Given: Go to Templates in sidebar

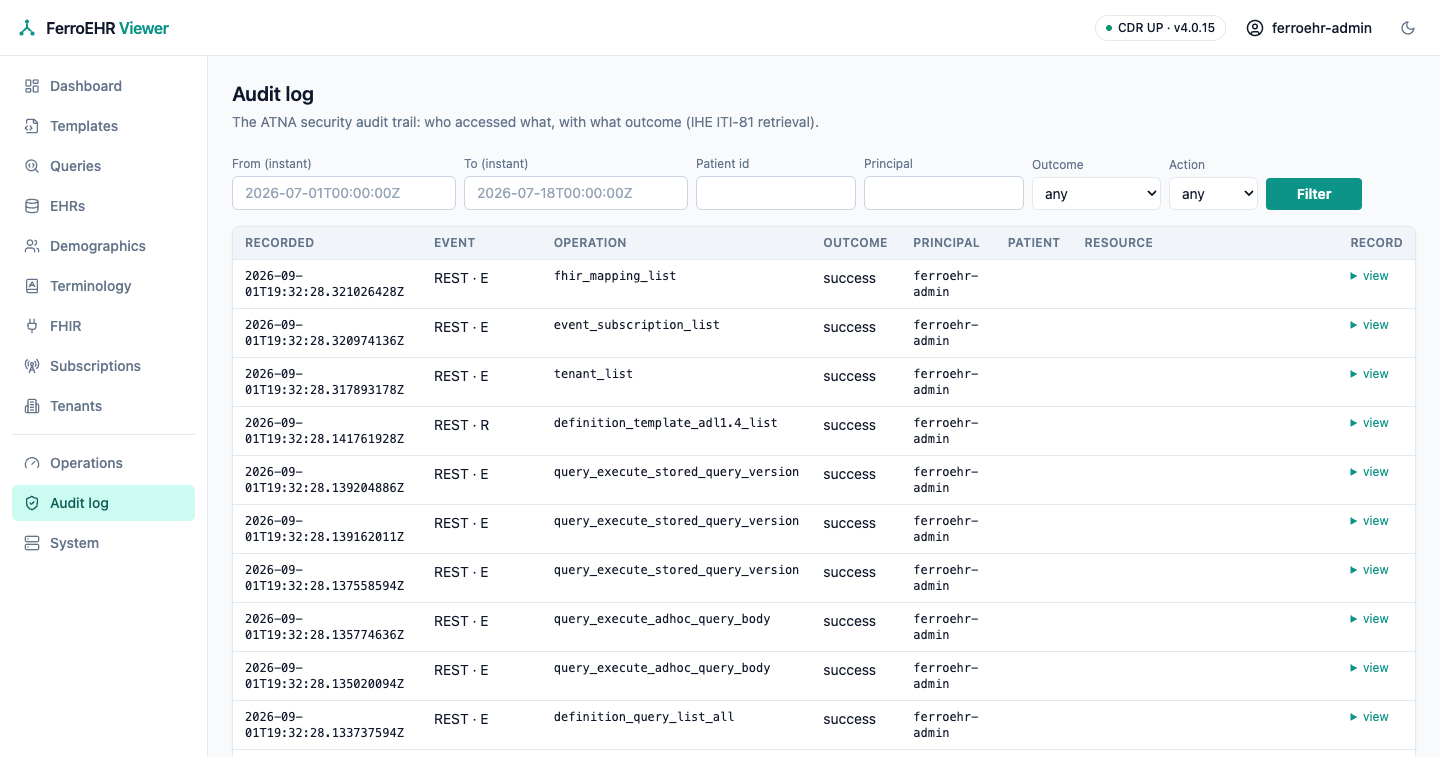Looking at the screenshot, I should [x=103, y=126].
